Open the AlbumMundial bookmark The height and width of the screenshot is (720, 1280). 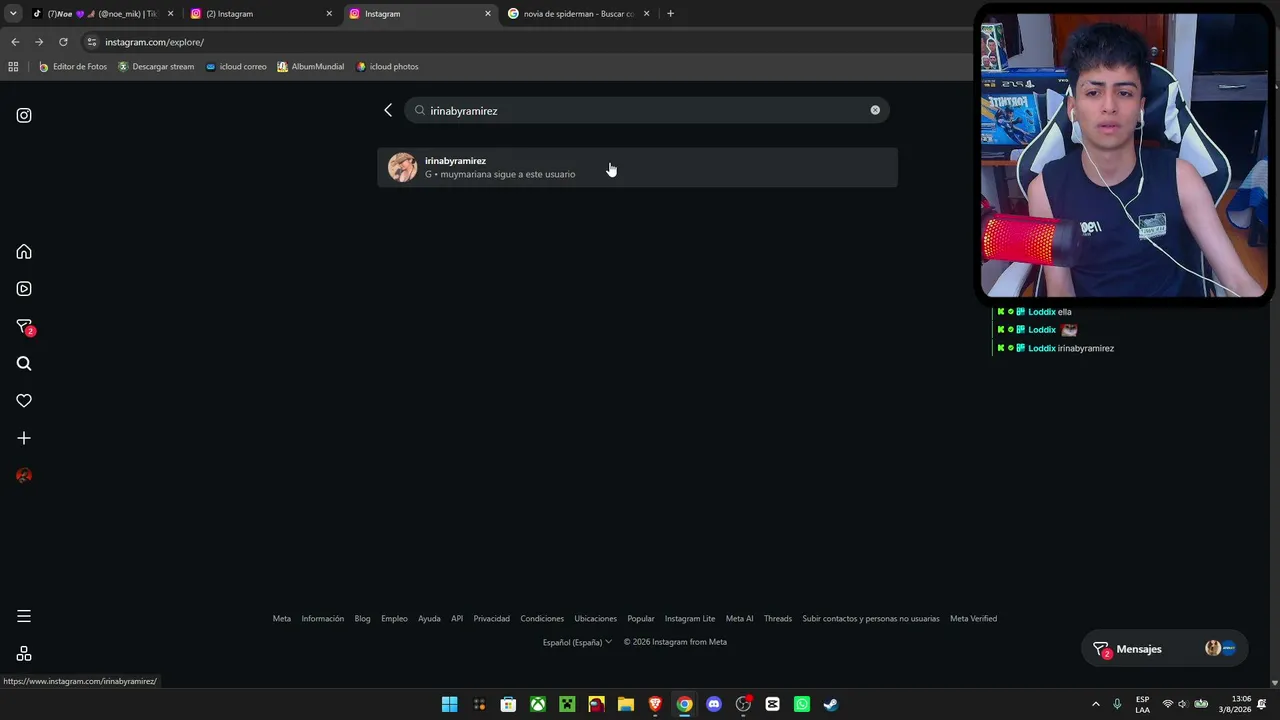[x=311, y=67]
